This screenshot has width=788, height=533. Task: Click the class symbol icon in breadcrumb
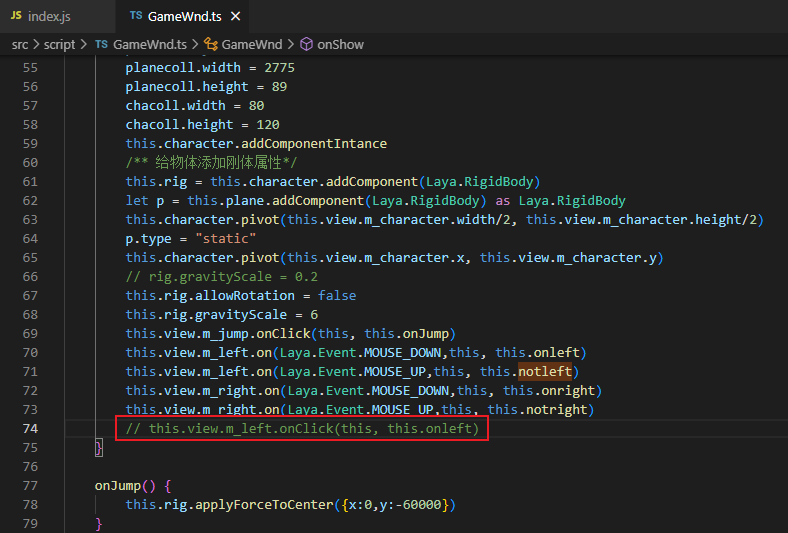click(211, 44)
